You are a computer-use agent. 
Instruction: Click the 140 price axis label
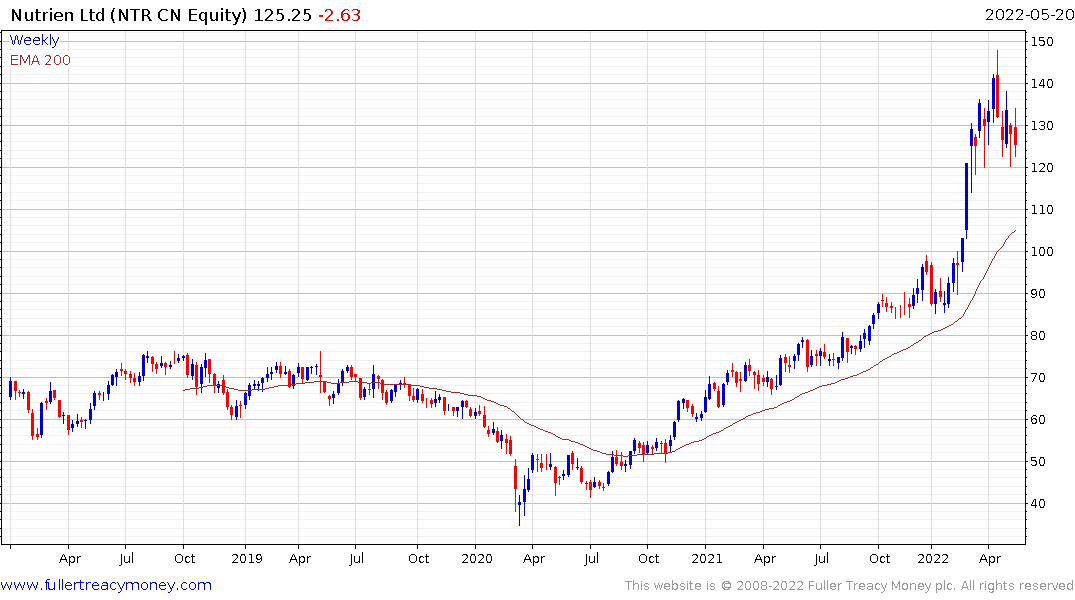[x=1042, y=84]
